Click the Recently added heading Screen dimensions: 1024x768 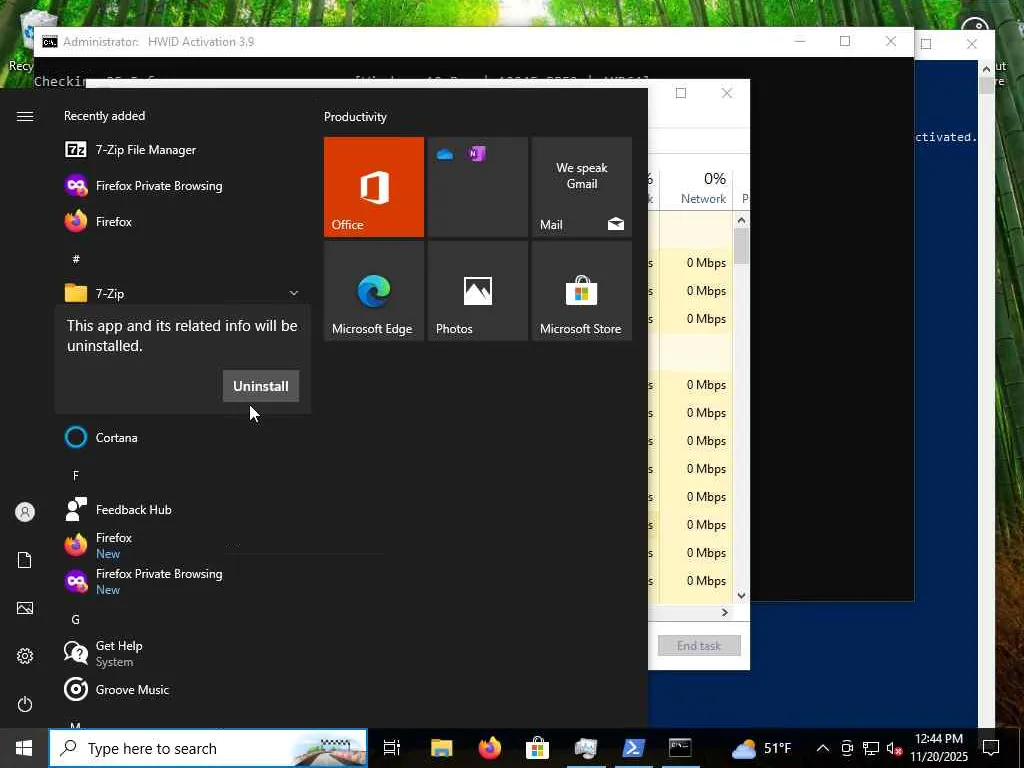pos(104,116)
